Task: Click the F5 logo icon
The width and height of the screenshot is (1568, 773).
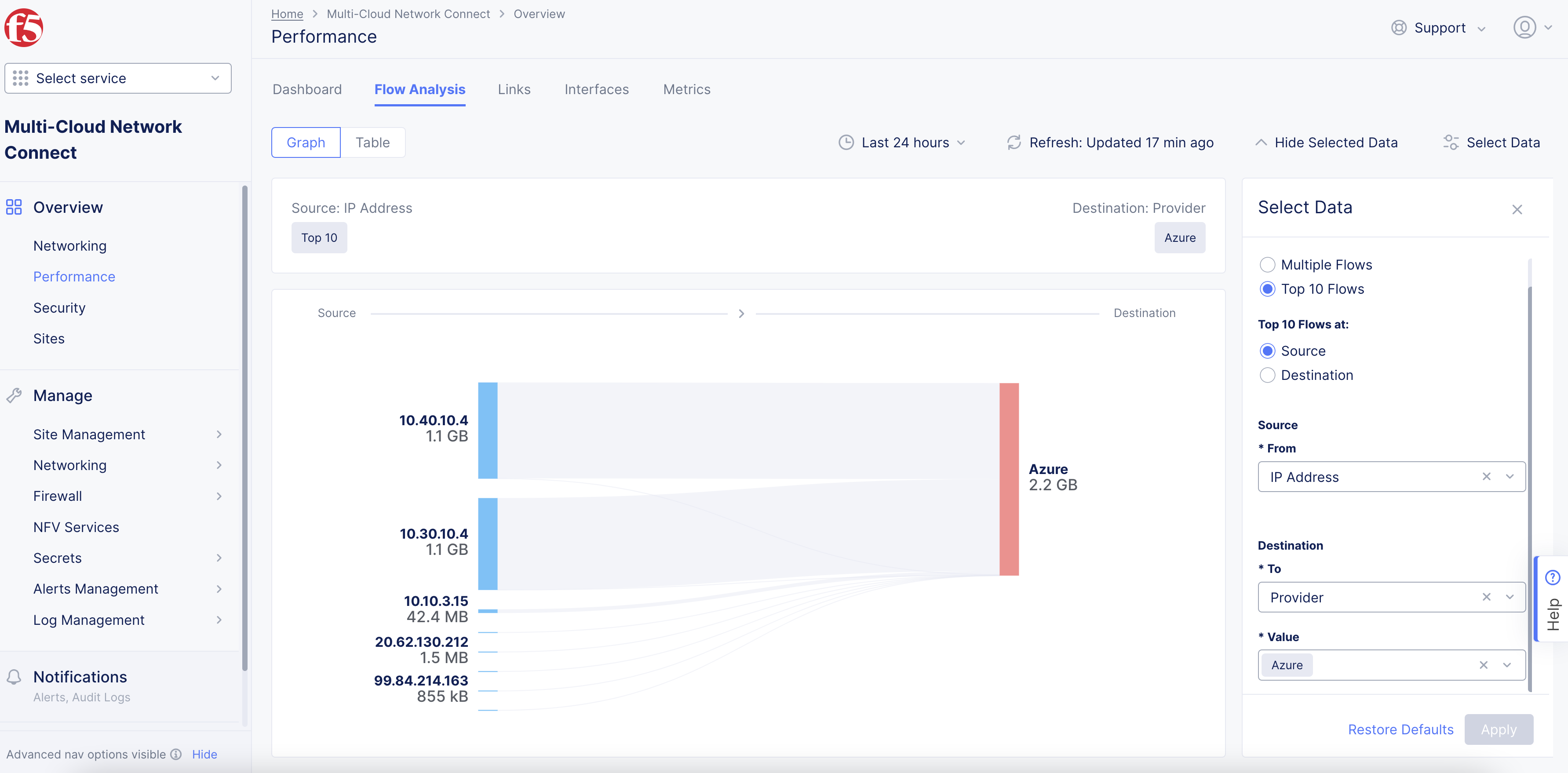Action: [24, 28]
